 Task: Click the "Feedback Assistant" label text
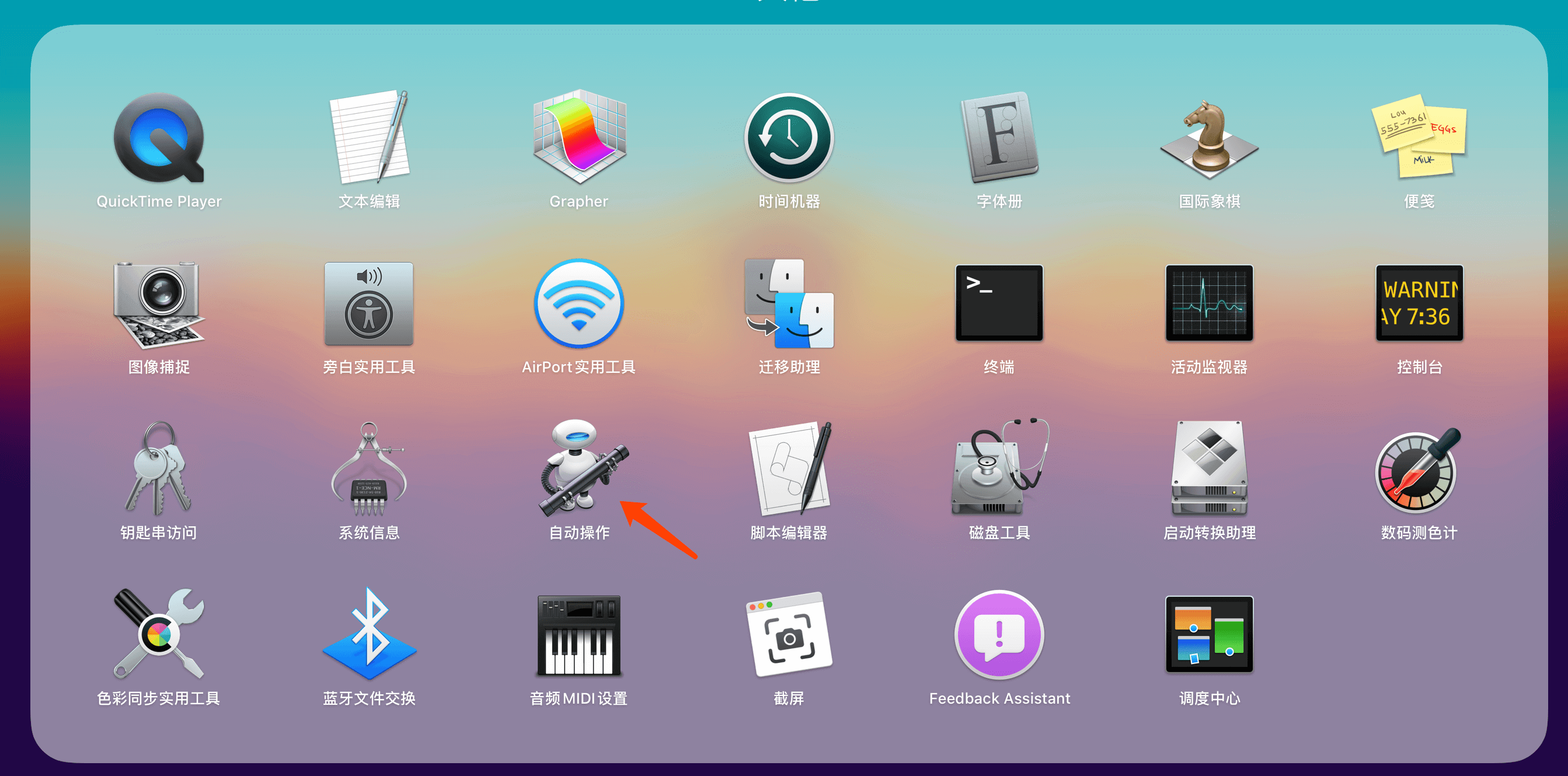(x=999, y=698)
